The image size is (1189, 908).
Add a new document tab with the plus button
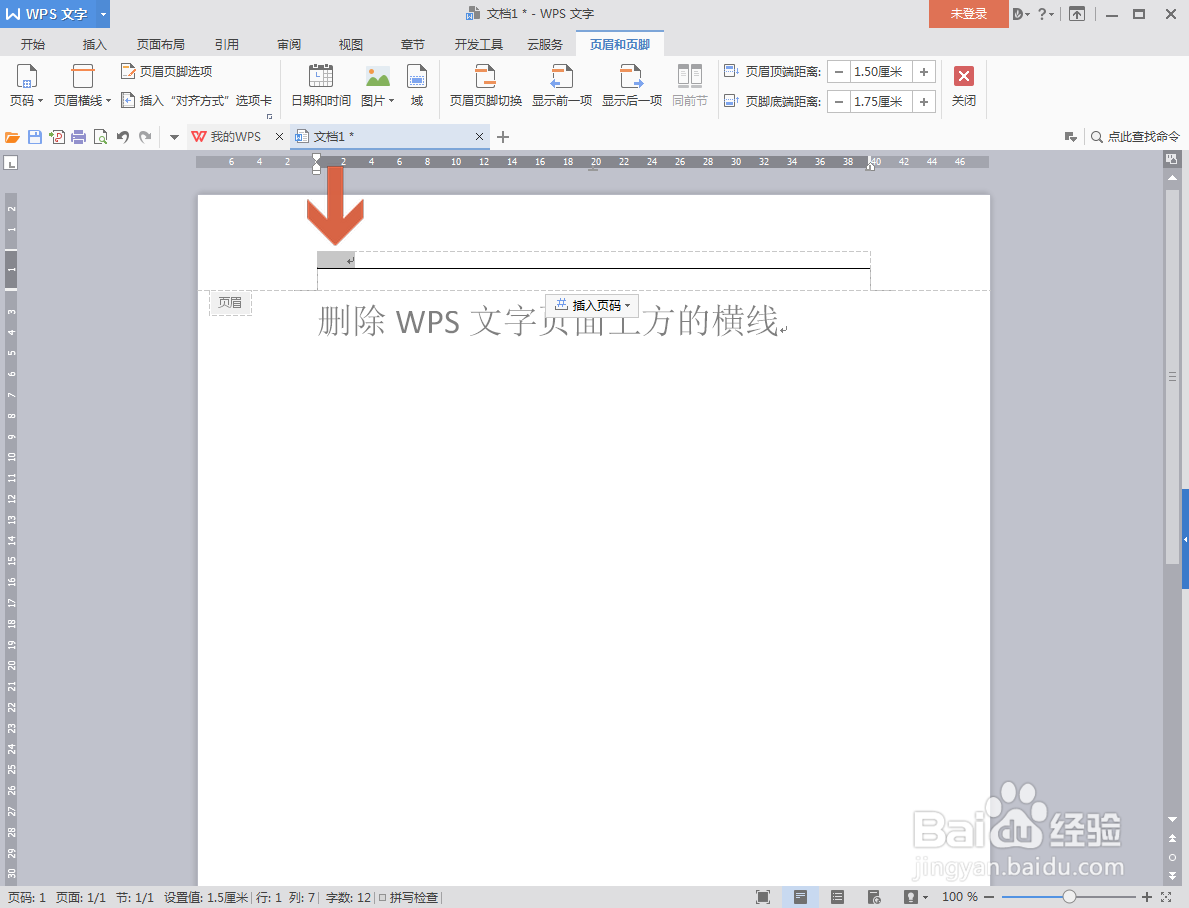tap(503, 137)
